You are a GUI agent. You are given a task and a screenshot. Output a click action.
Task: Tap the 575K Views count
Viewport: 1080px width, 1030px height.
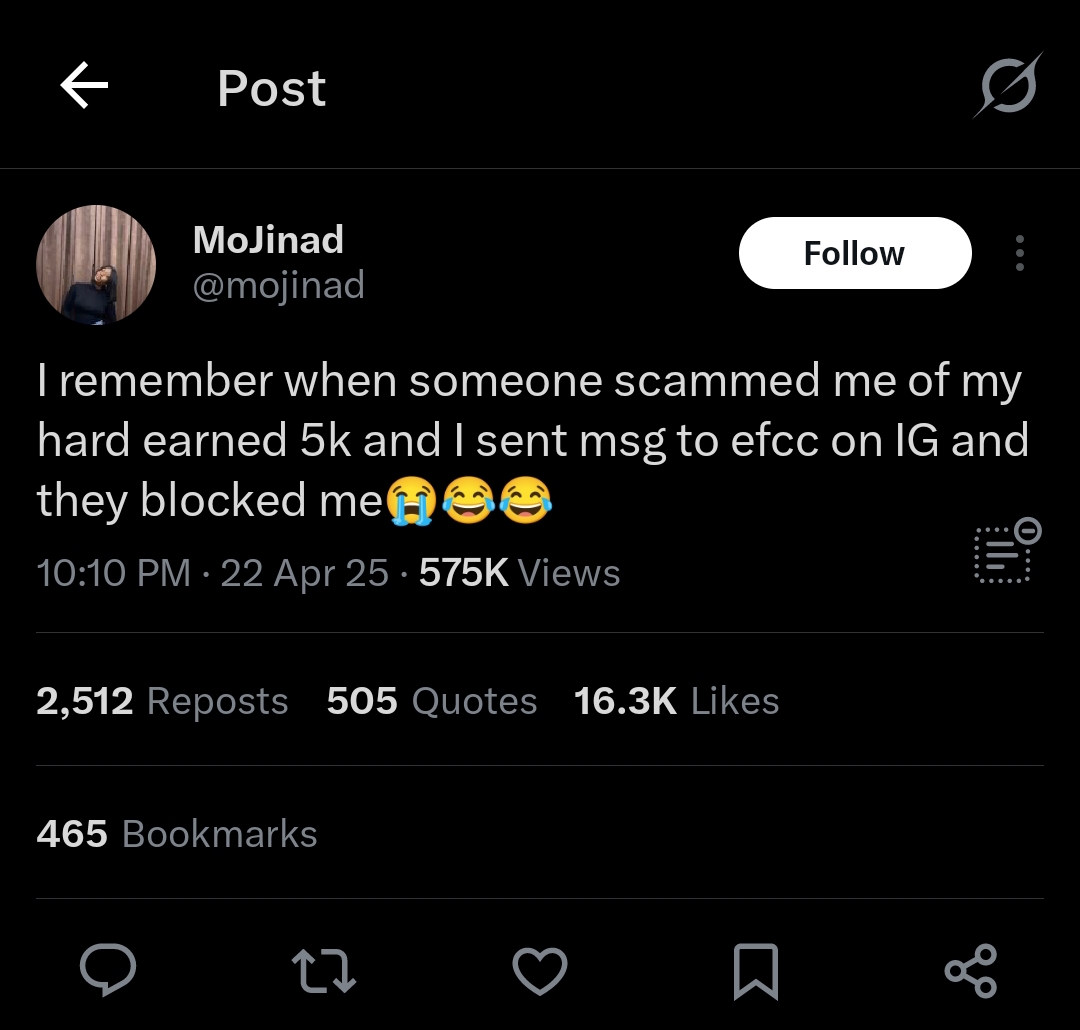click(519, 573)
